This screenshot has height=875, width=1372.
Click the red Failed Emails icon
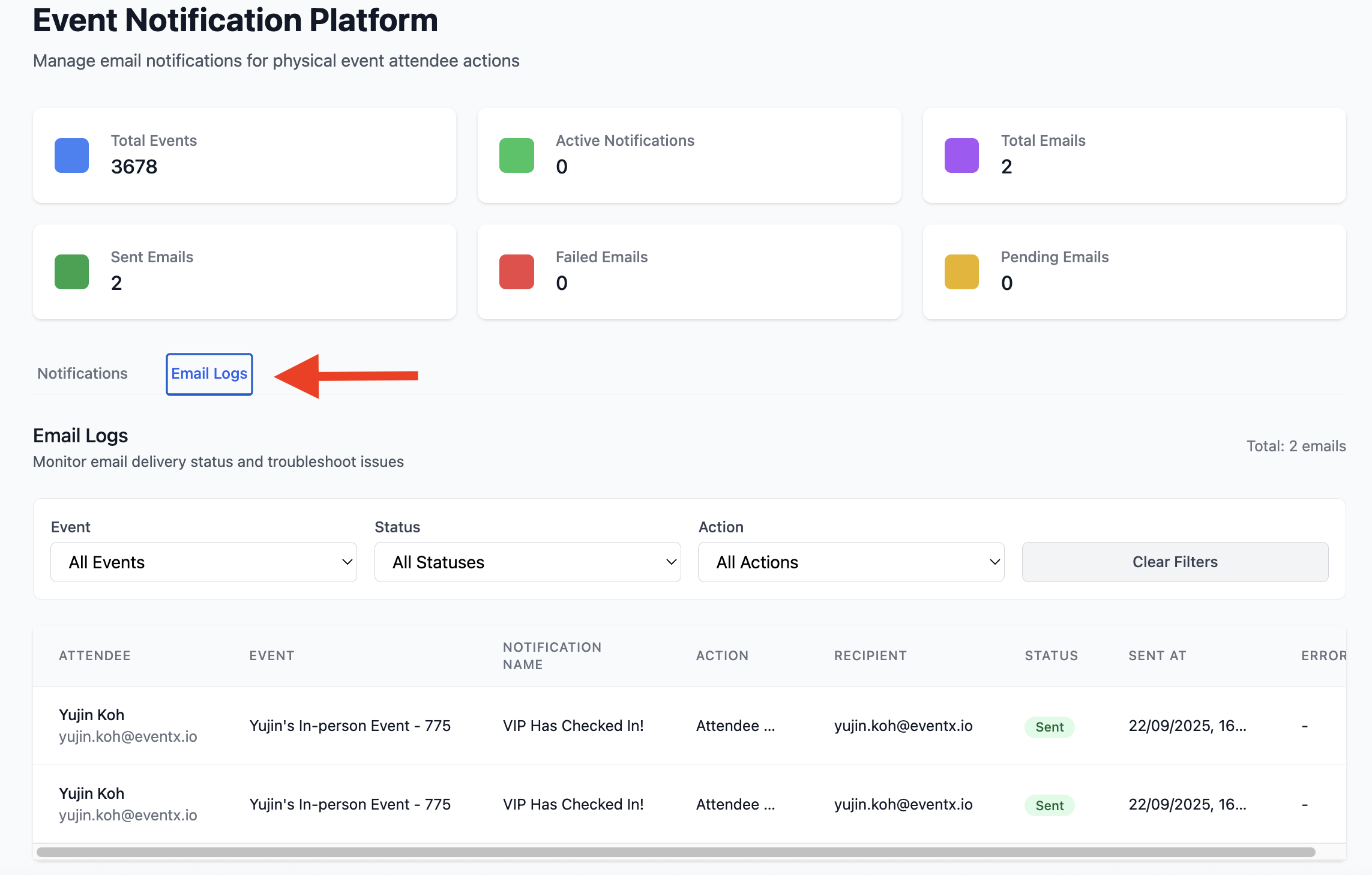point(516,272)
